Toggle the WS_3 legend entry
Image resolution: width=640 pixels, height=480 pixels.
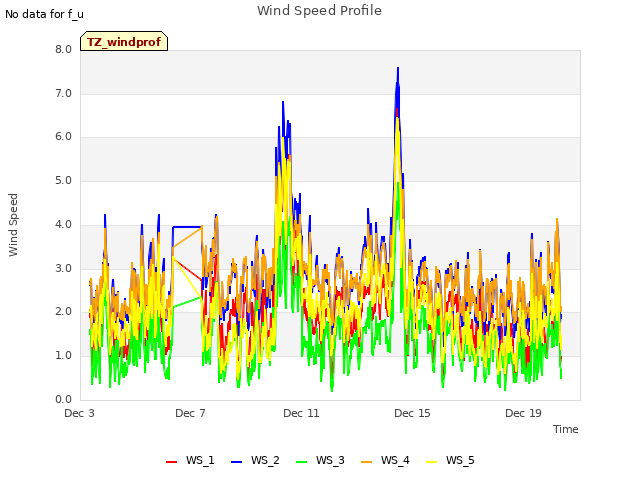320,460
